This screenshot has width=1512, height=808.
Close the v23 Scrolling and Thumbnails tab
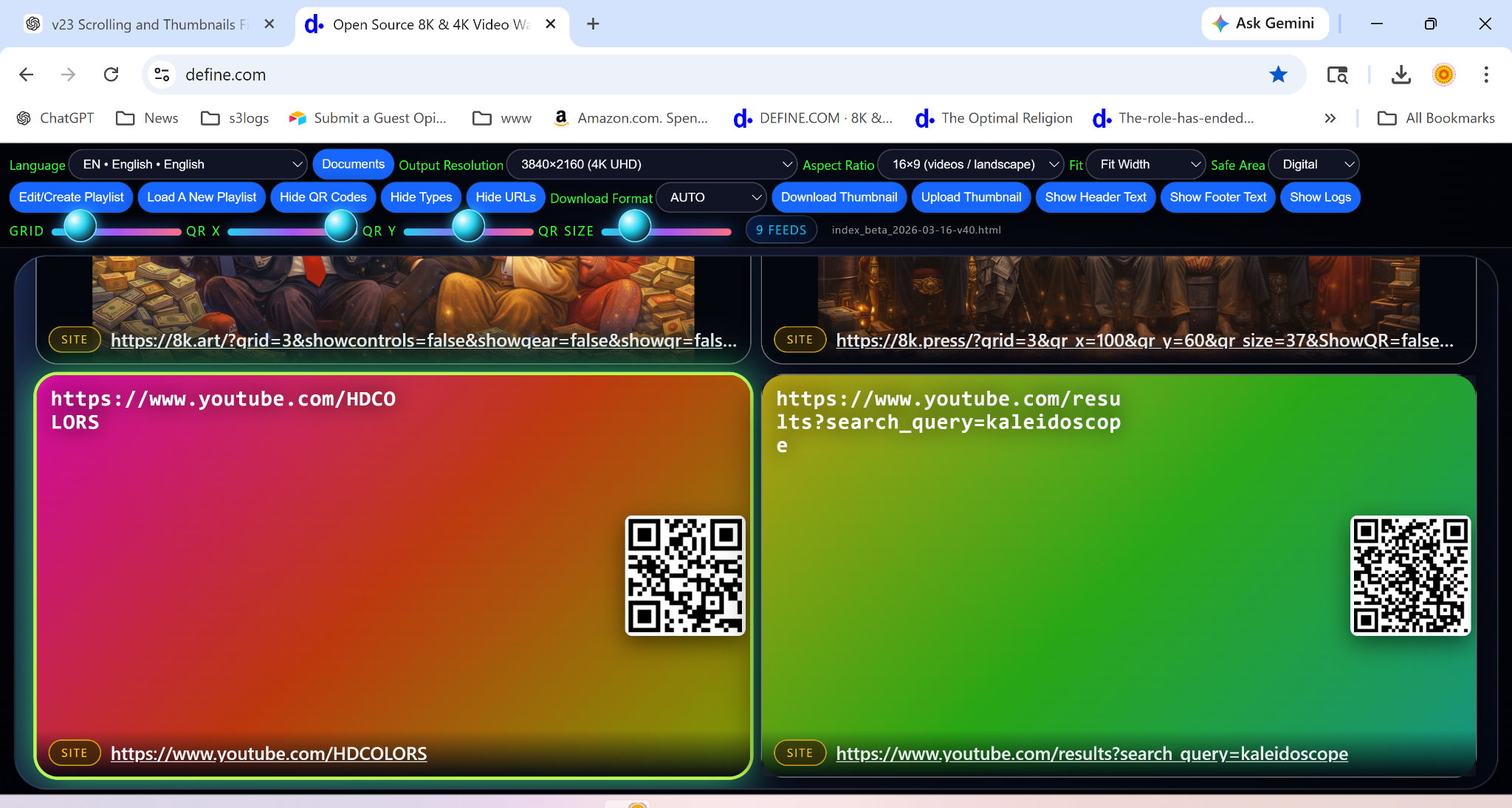(x=269, y=24)
